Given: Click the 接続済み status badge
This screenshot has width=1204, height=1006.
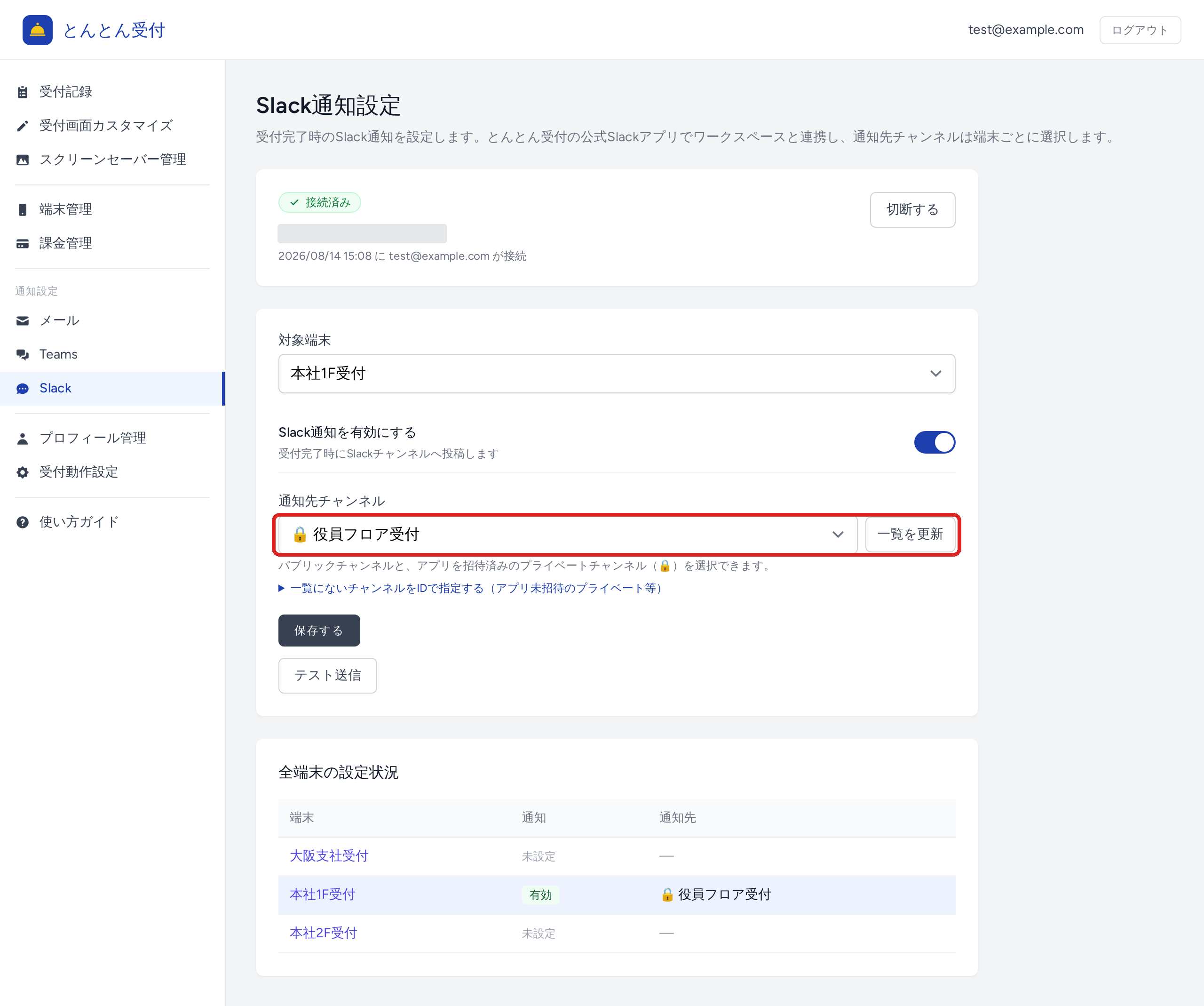Looking at the screenshot, I should (x=319, y=202).
